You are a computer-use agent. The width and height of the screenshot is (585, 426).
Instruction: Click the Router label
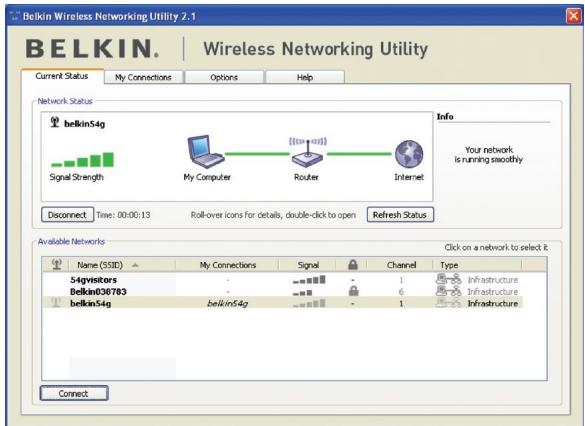pyautogui.click(x=306, y=177)
